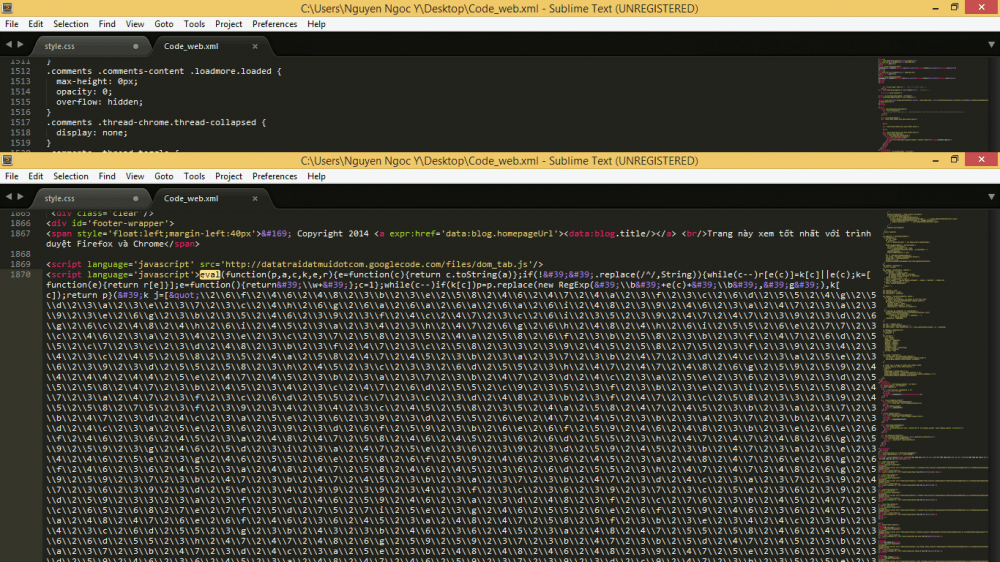Open Preferences menu in bottom Sublime window
The height and width of the screenshot is (562, 1000).
[x=274, y=177]
